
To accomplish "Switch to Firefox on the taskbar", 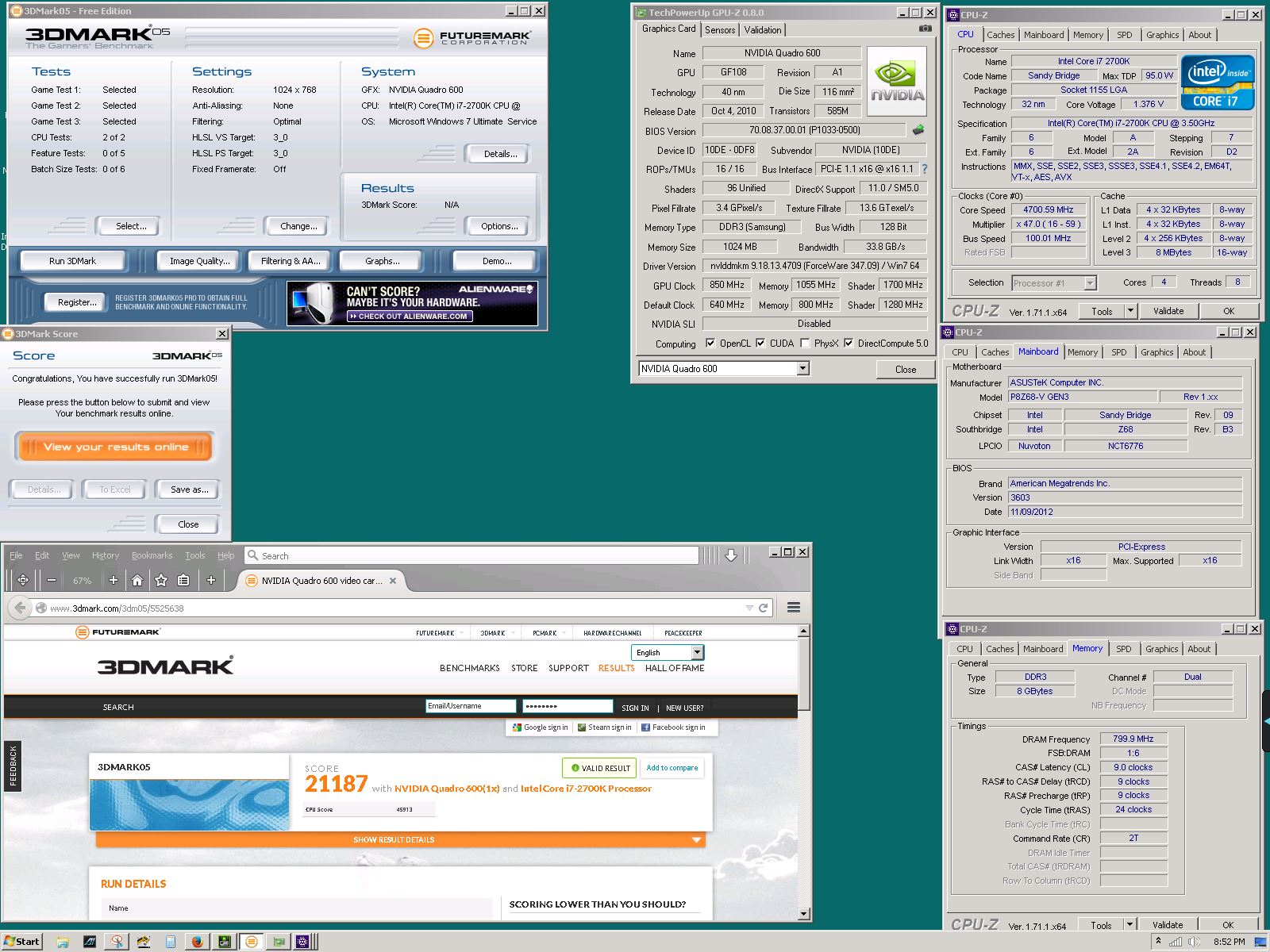I will [x=198, y=942].
